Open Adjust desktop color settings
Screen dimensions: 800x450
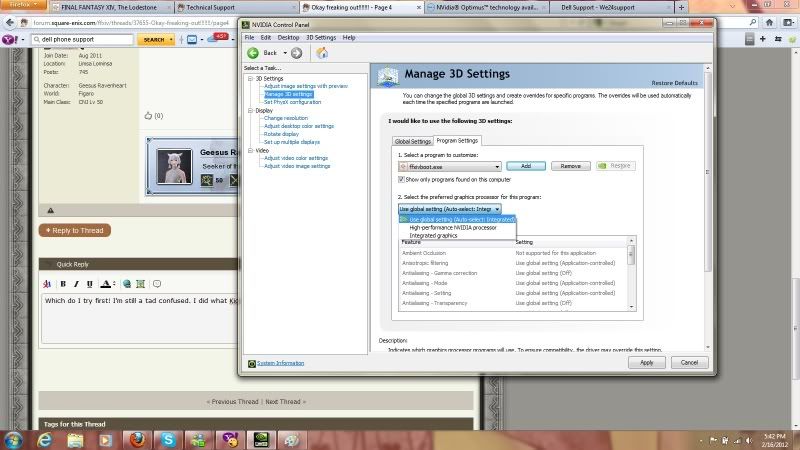(299, 126)
